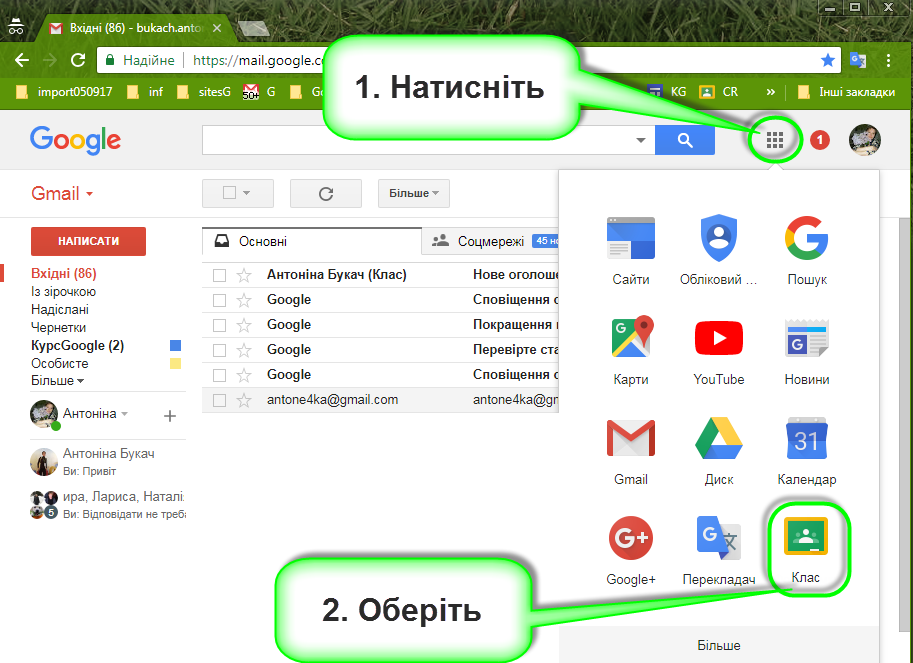913x663 pixels.
Task: Open the Chrome three-dot menu
Action: tap(888, 60)
